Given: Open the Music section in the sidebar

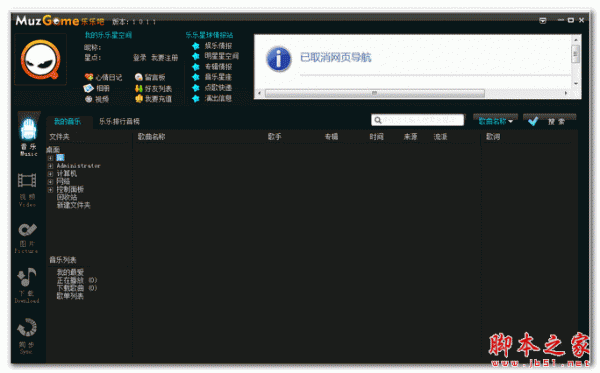Looking at the screenshot, I should (x=28, y=135).
